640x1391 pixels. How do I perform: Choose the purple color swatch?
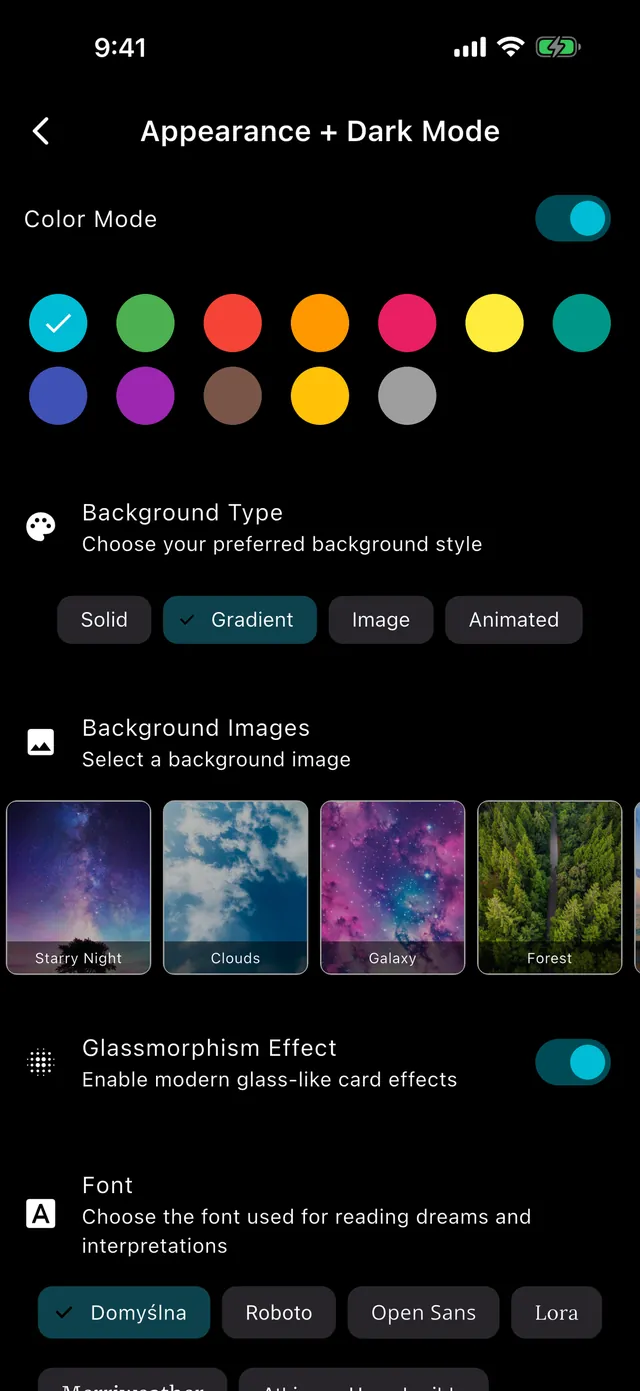(145, 396)
